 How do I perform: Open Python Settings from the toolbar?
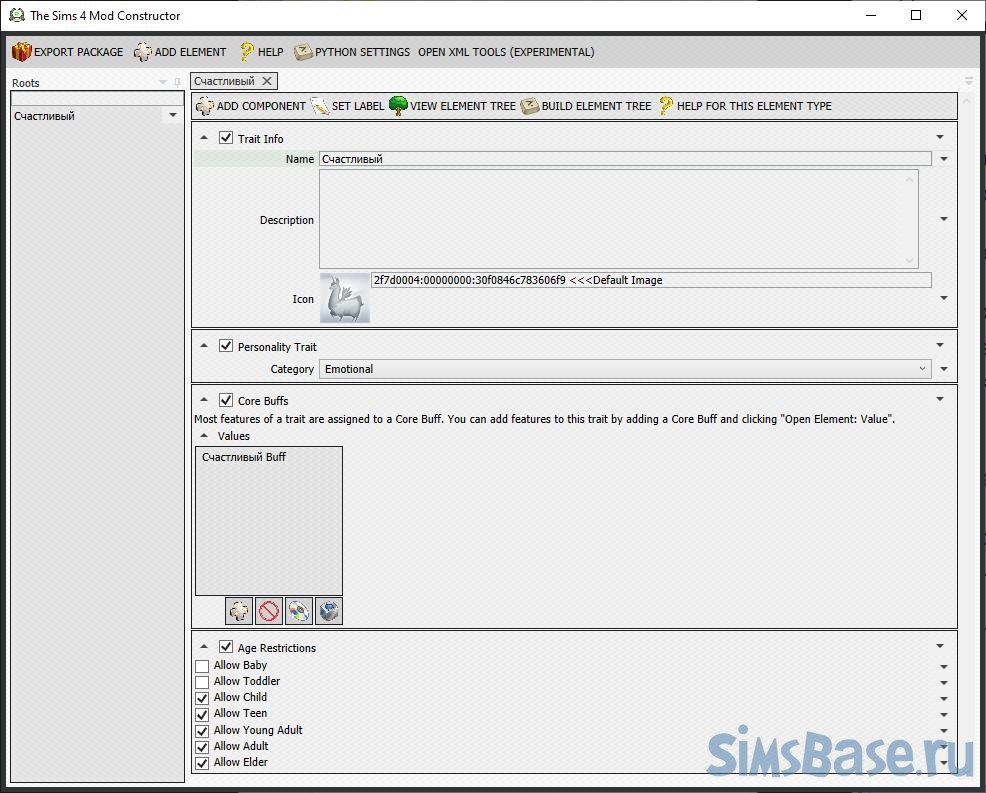352,52
